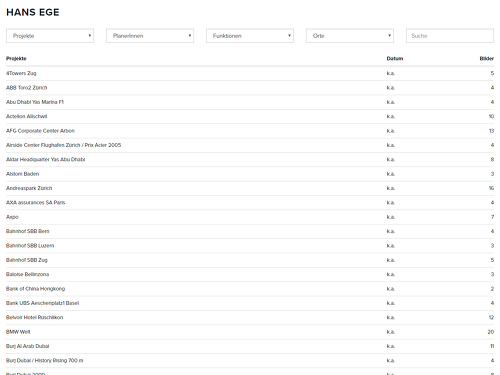Open the Baloise Bellinzona project

(x=27, y=274)
